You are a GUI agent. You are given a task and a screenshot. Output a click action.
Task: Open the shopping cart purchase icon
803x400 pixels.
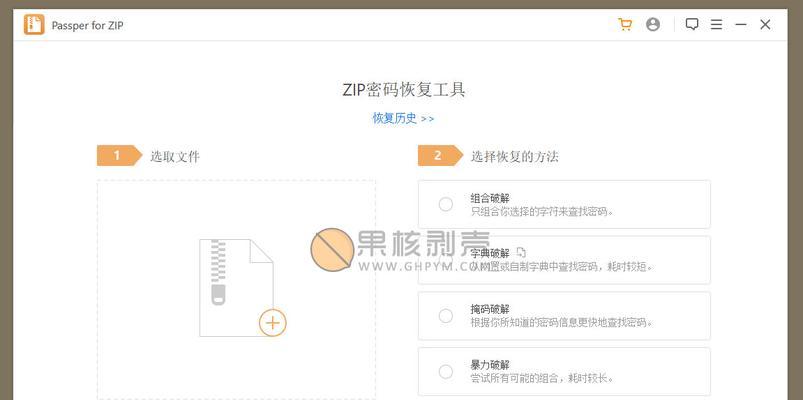click(x=625, y=25)
